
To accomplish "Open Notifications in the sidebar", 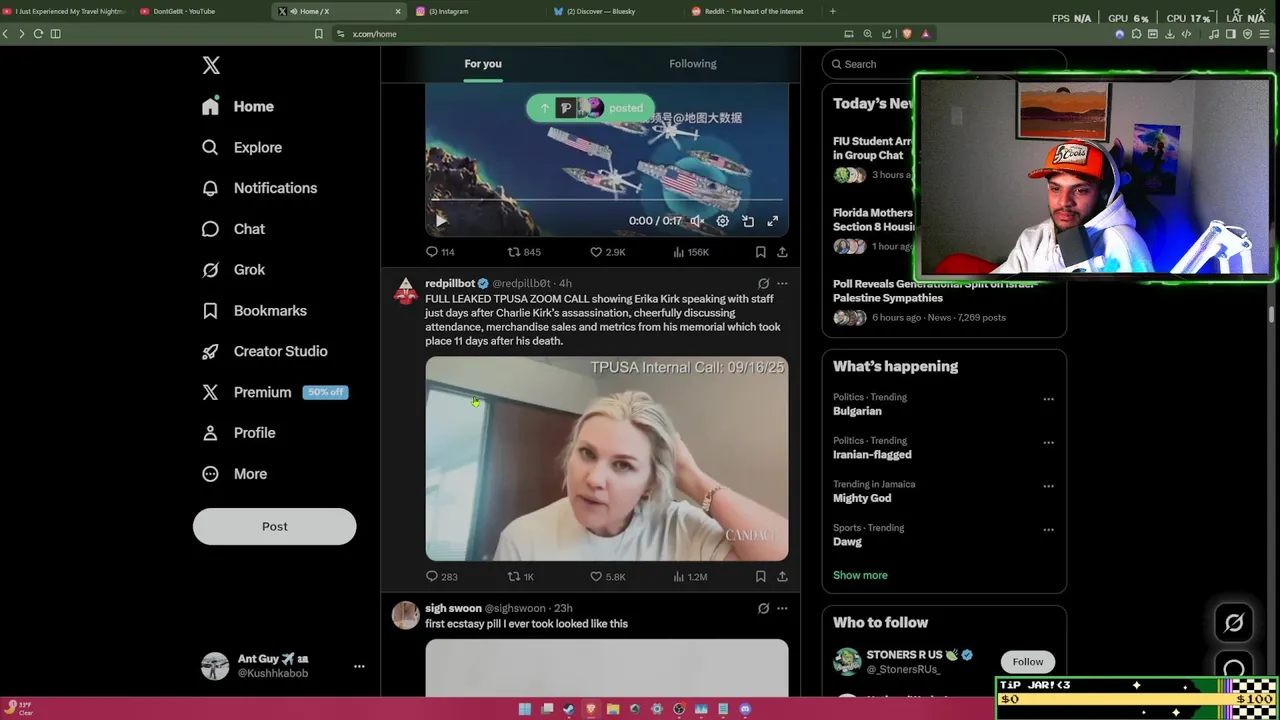I will click(x=259, y=188).
